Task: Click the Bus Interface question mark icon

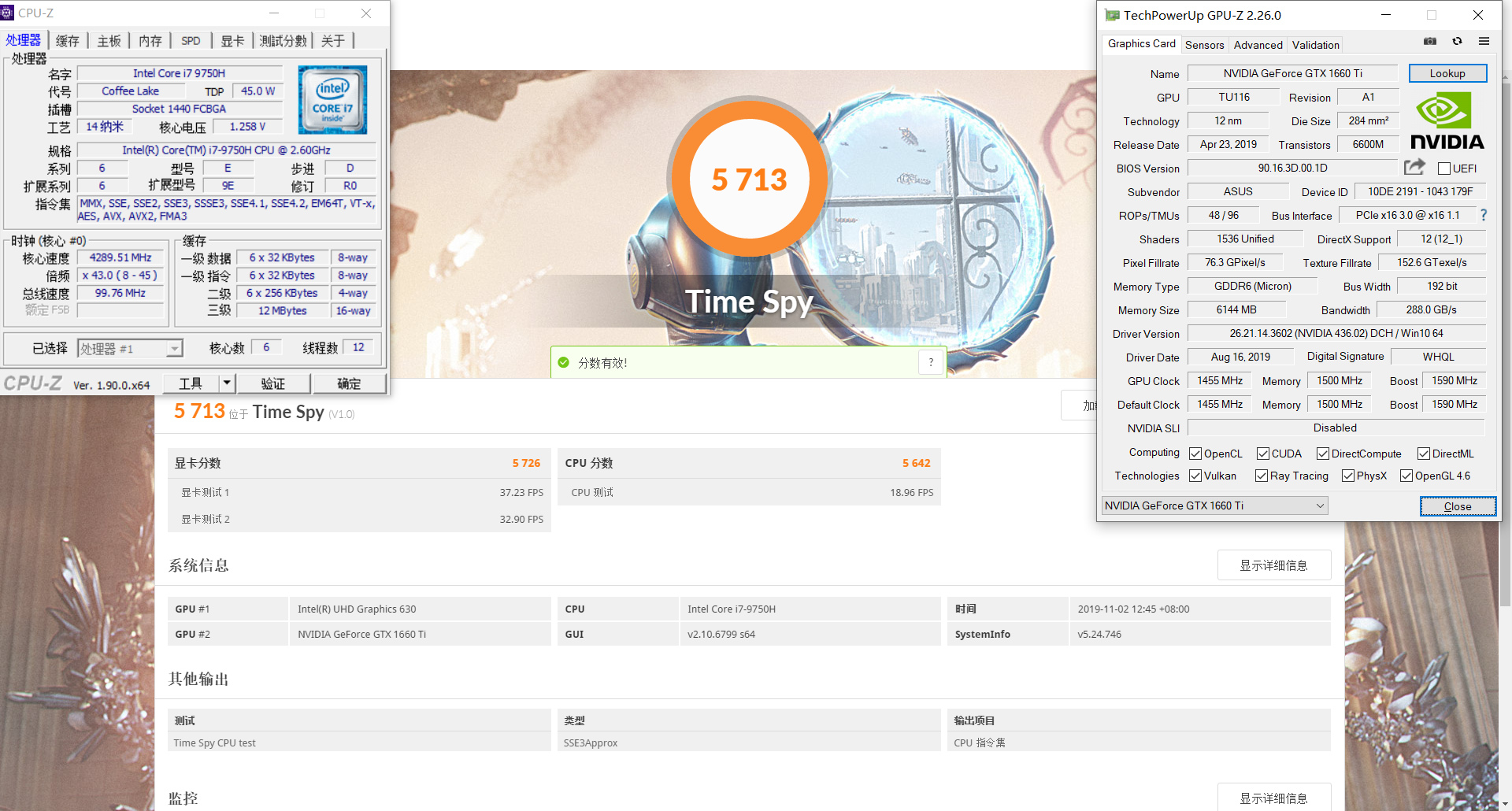Action: 1484,215
